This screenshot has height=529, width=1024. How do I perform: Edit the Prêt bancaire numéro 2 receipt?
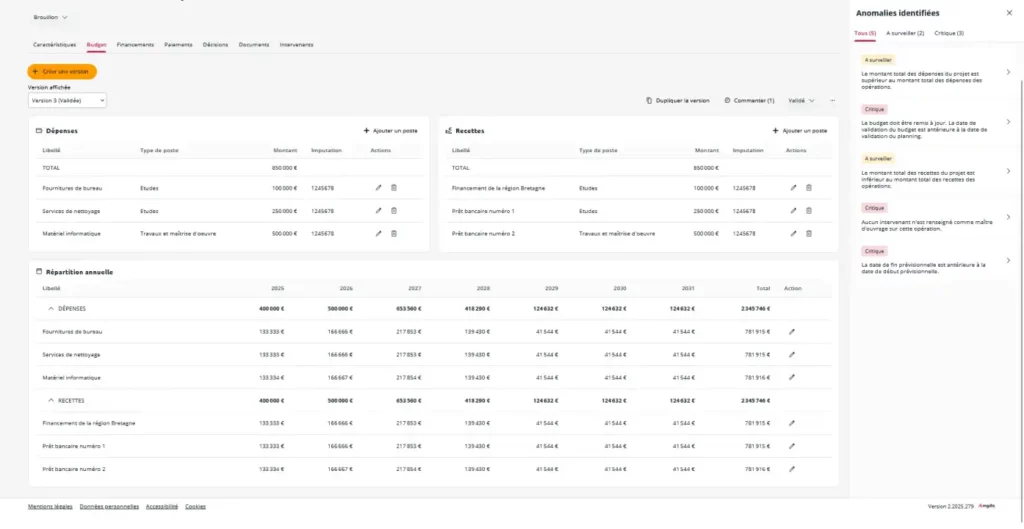(793, 234)
